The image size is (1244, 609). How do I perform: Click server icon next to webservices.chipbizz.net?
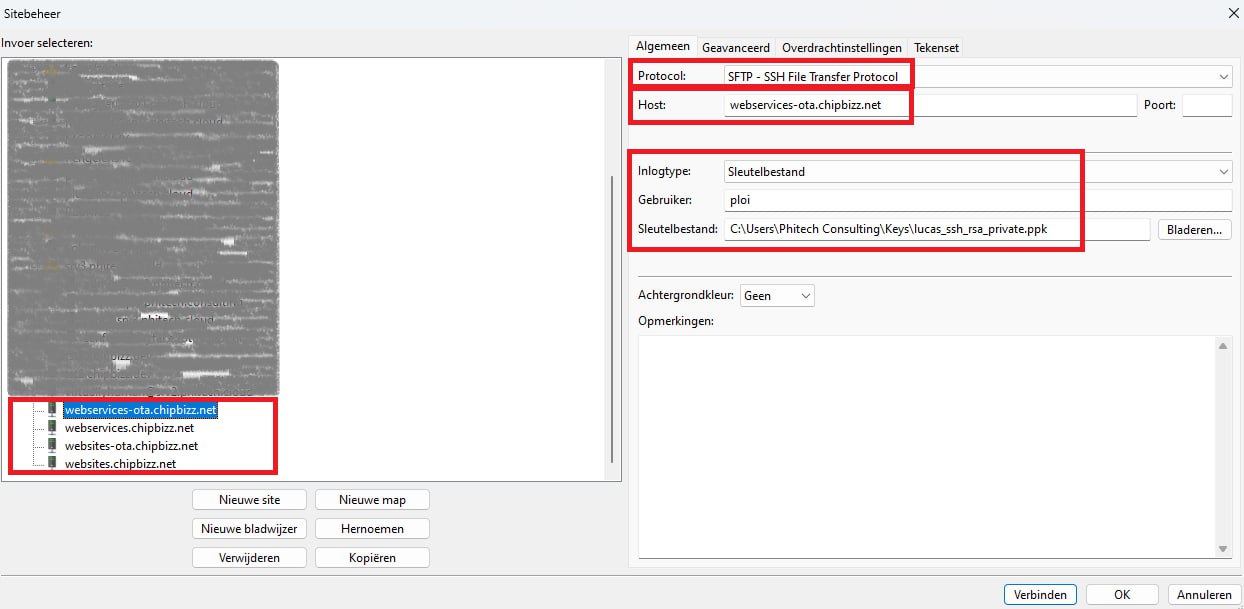click(x=52, y=428)
